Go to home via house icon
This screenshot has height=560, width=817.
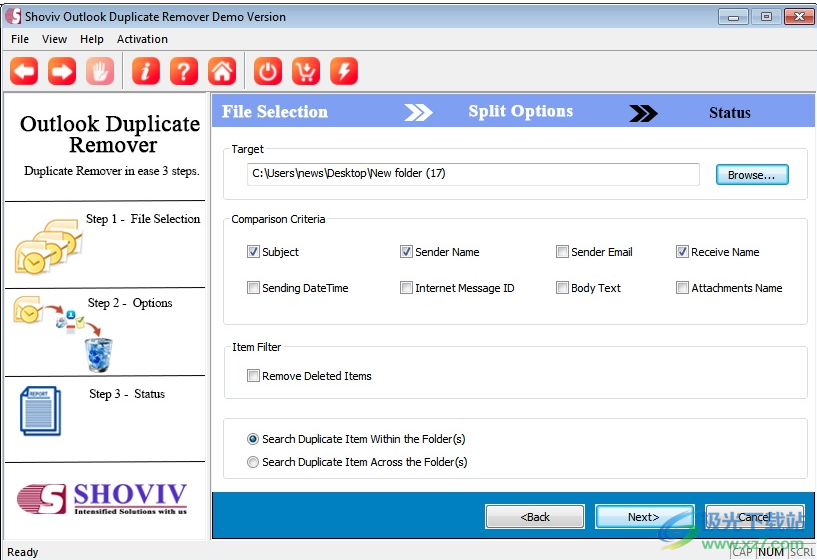222,71
